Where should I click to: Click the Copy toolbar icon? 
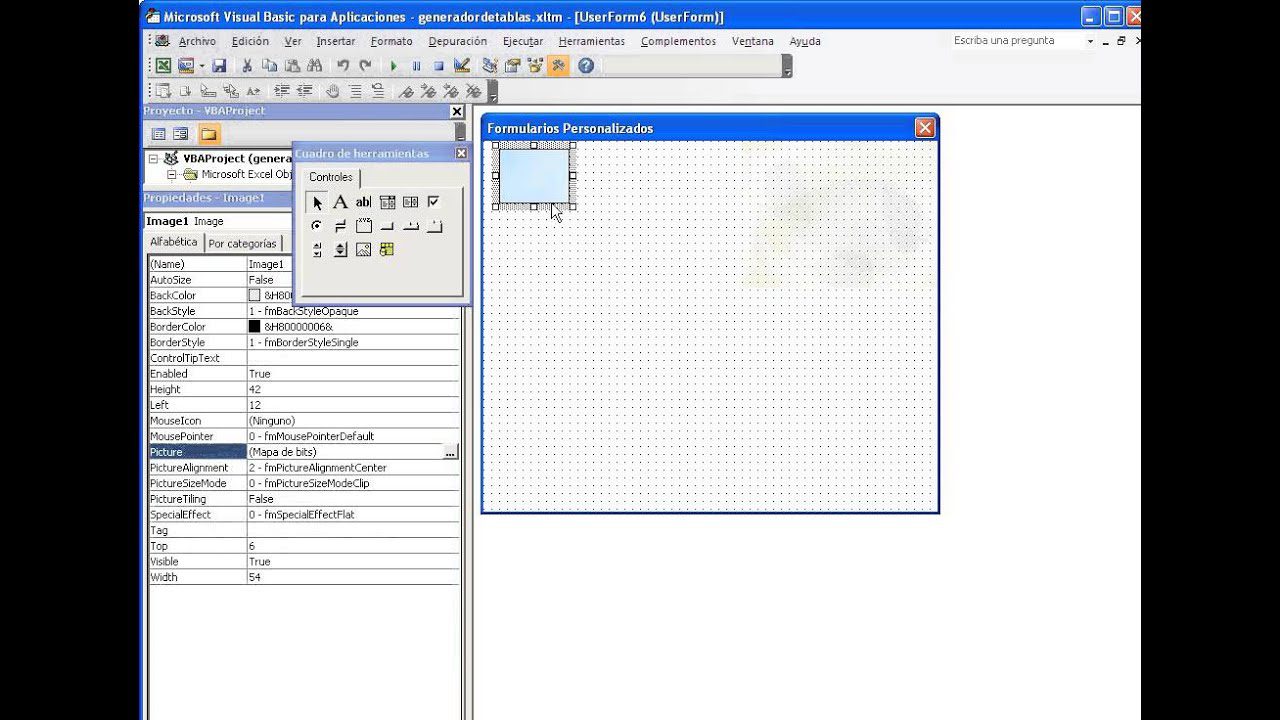(x=269, y=66)
